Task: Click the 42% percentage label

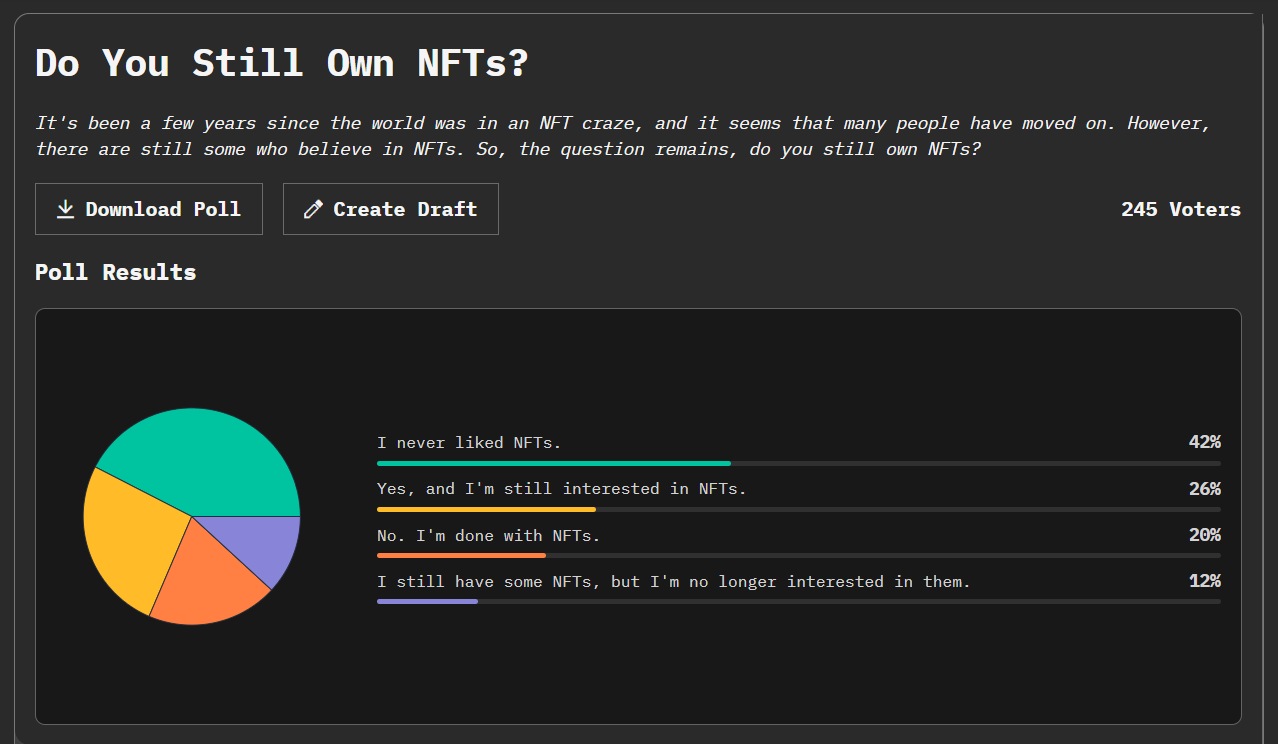Action: (1207, 441)
